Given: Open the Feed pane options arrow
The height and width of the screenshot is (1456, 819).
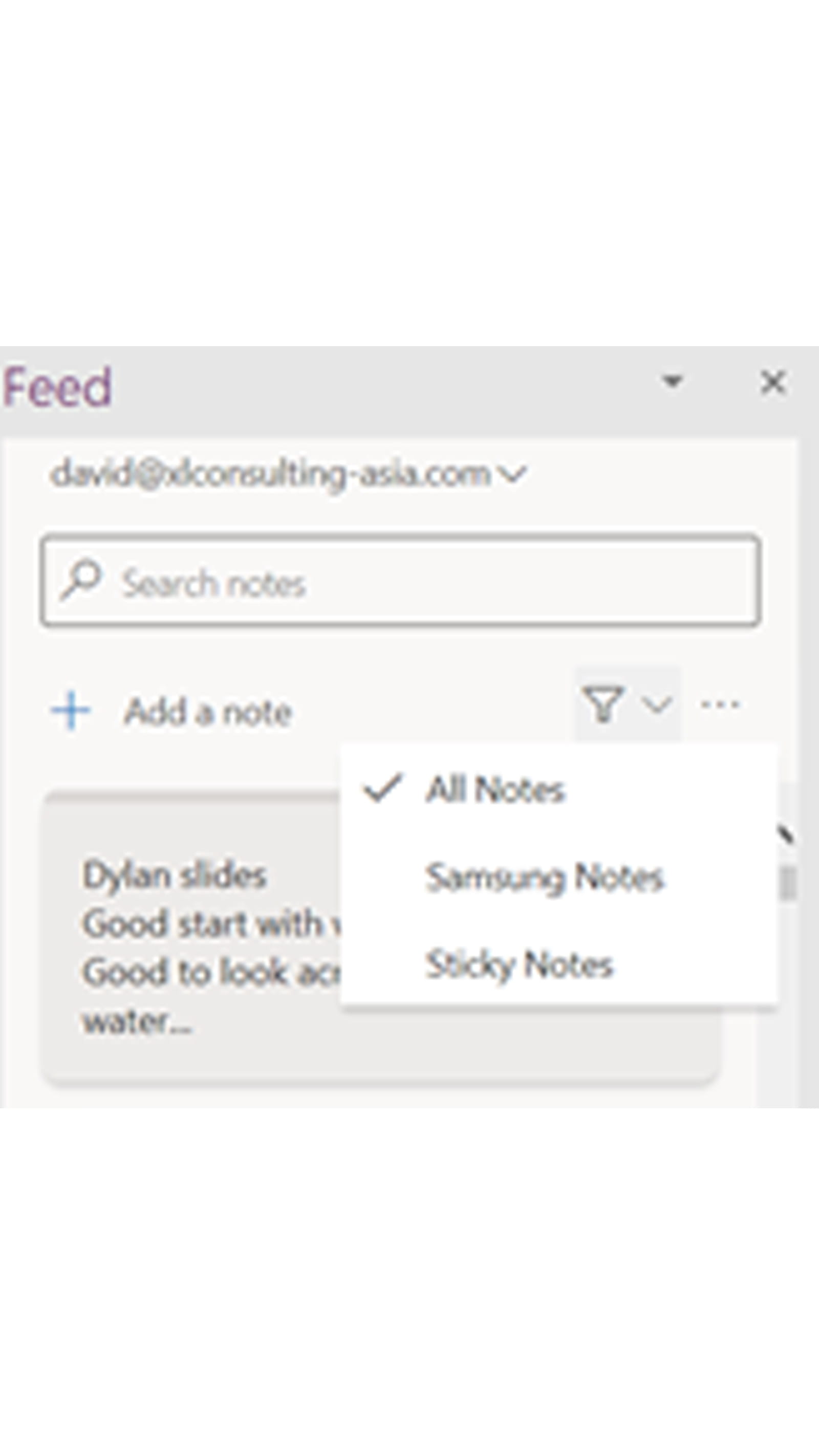Looking at the screenshot, I should click(672, 381).
